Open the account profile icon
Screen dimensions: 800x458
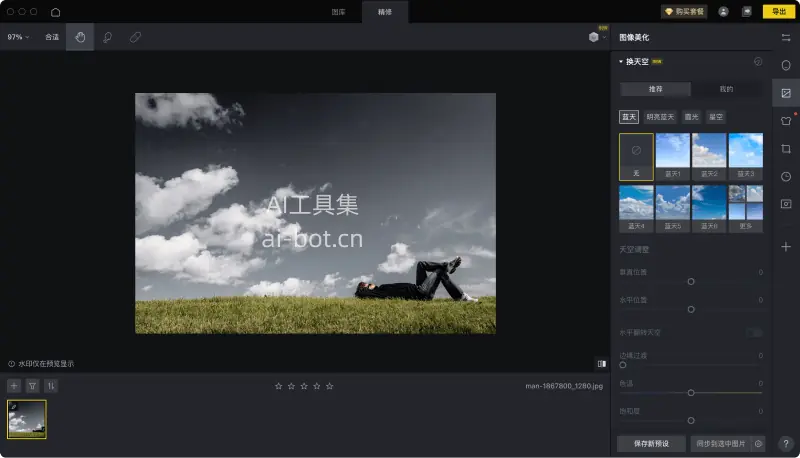pyautogui.click(x=723, y=12)
